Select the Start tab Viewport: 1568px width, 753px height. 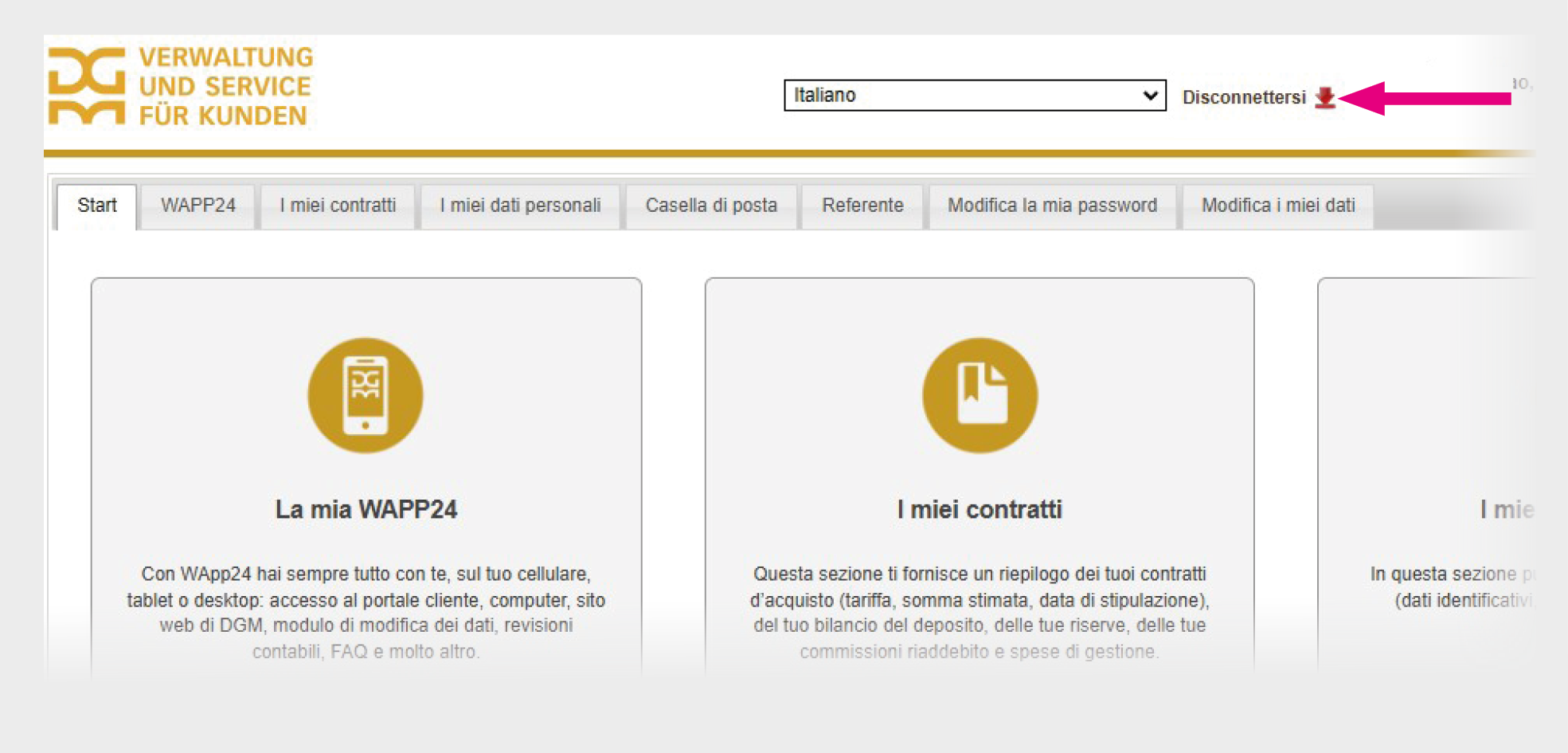(97, 206)
